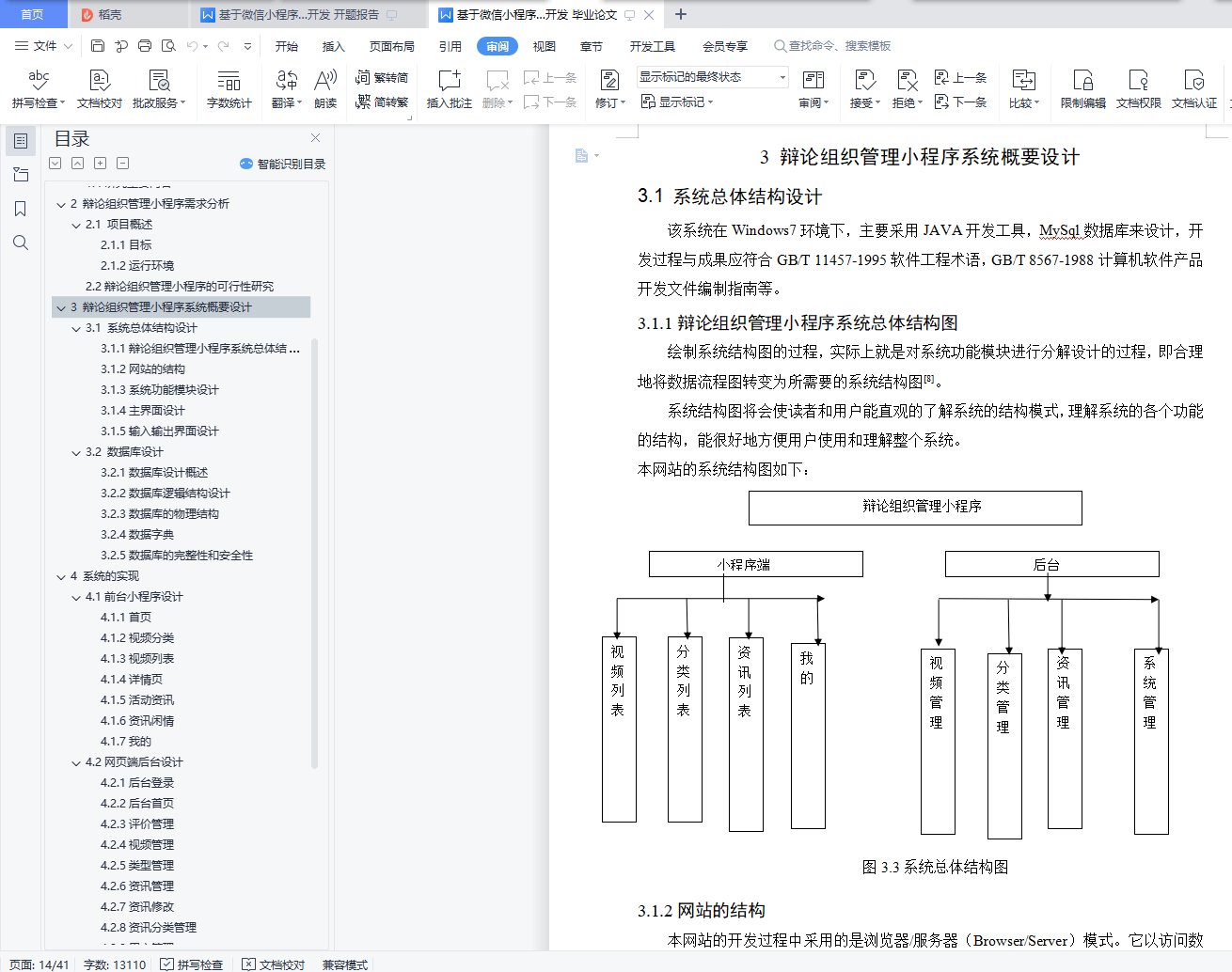Collapse the '2.1 项目概述' outline node
This screenshot has width=1232, height=972.
[x=76, y=225]
